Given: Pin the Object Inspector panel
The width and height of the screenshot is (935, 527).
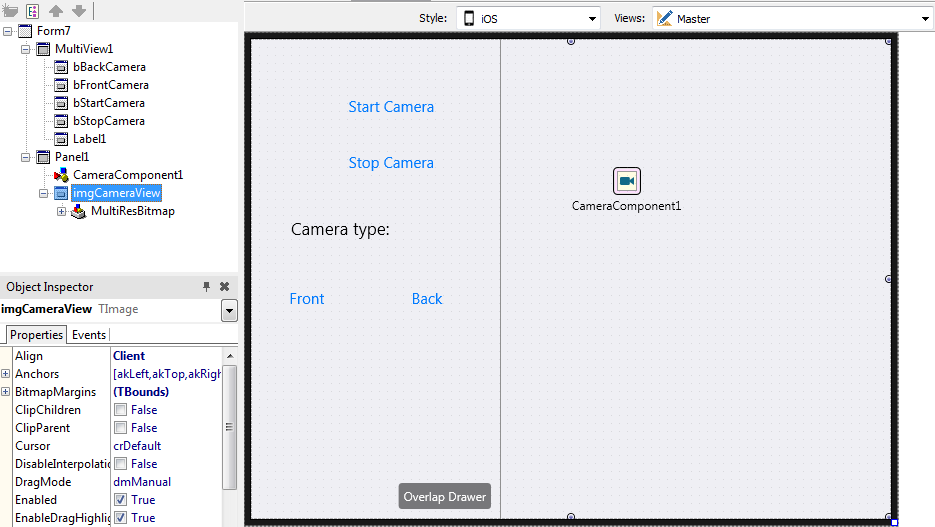Looking at the screenshot, I should coord(207,287).
